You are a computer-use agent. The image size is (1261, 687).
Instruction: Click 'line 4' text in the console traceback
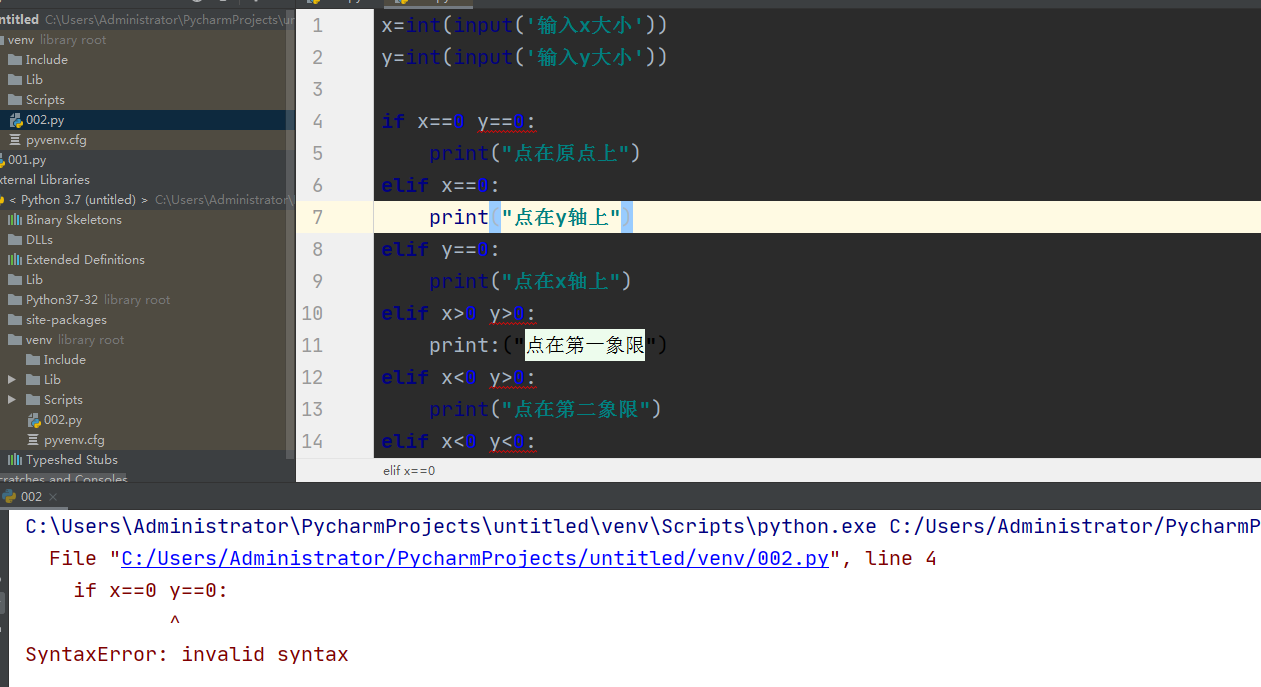point(901,558)
